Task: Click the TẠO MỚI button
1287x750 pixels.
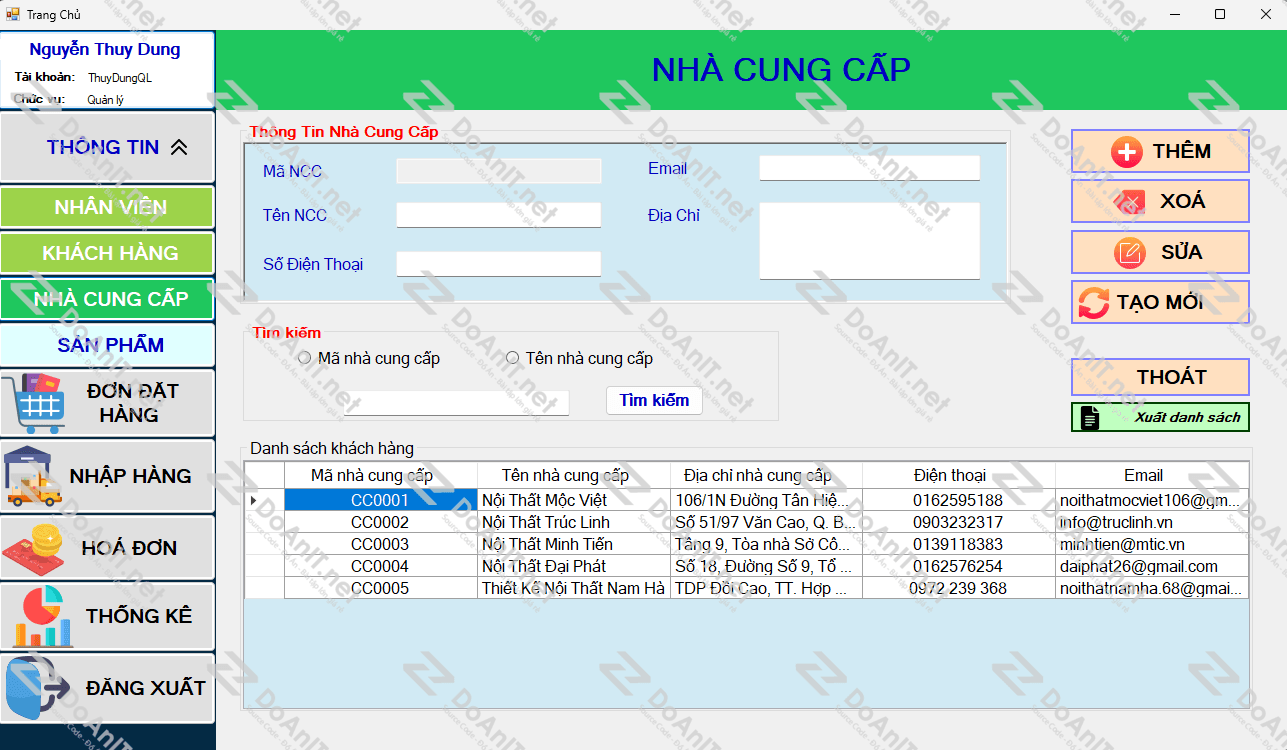Action: (1160, 302)
